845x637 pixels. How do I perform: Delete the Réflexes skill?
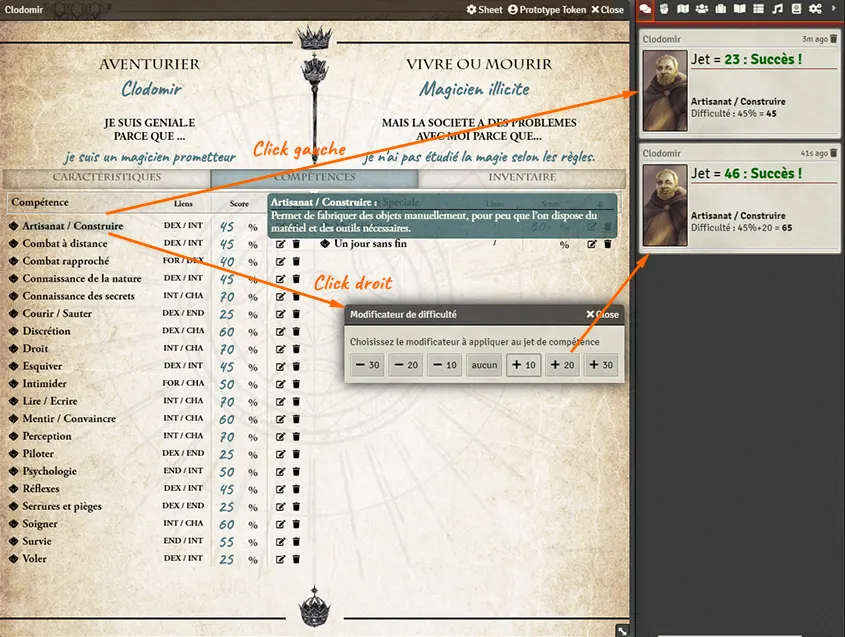(296, 489)
